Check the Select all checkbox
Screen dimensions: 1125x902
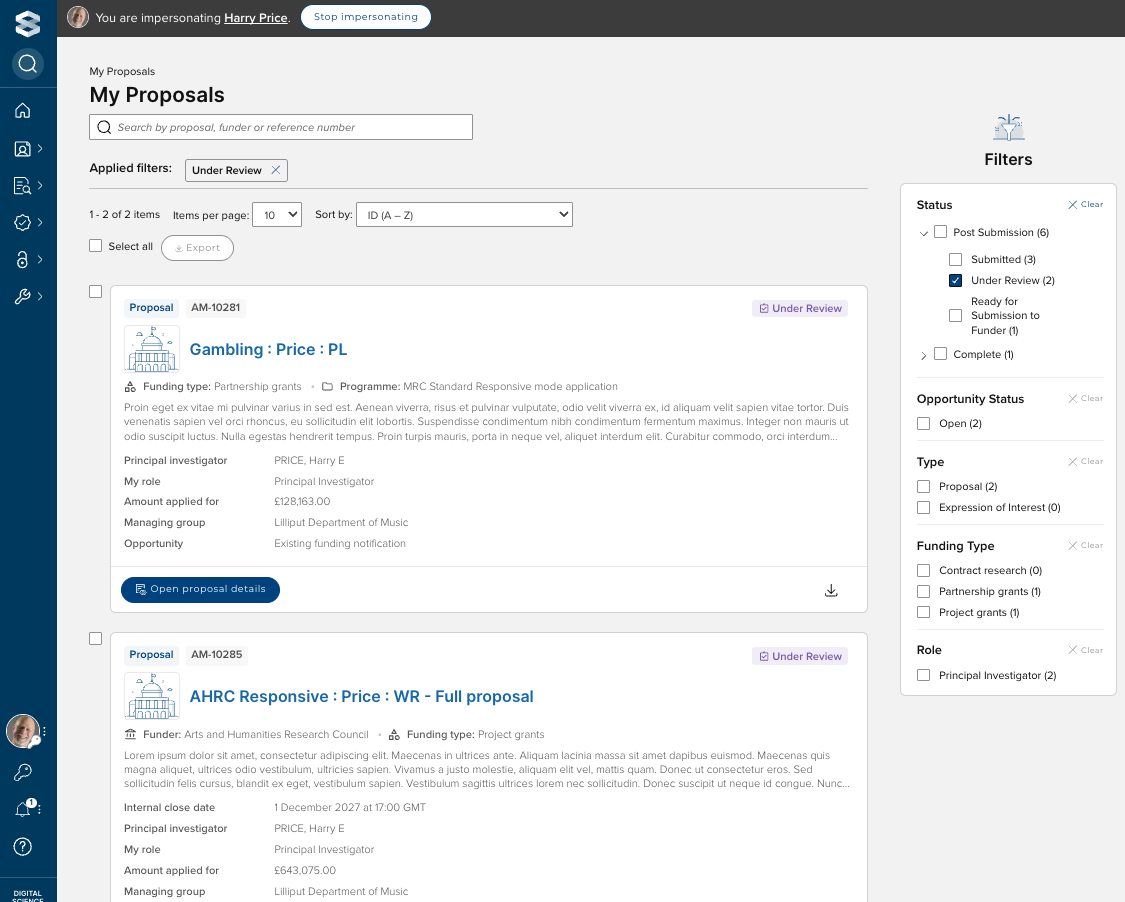point(96,246)
